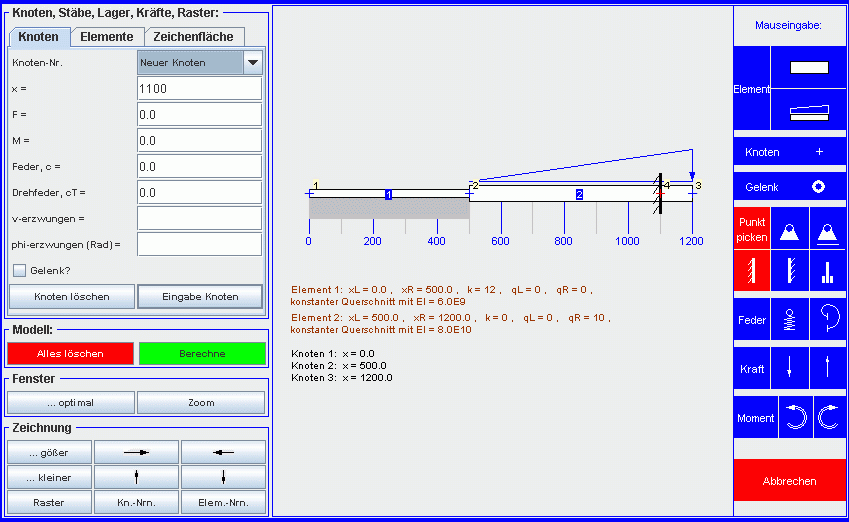Click the red Alles löschen button
Screen dimensions: 849x522
pyautogui.click(x=70, y=354)
